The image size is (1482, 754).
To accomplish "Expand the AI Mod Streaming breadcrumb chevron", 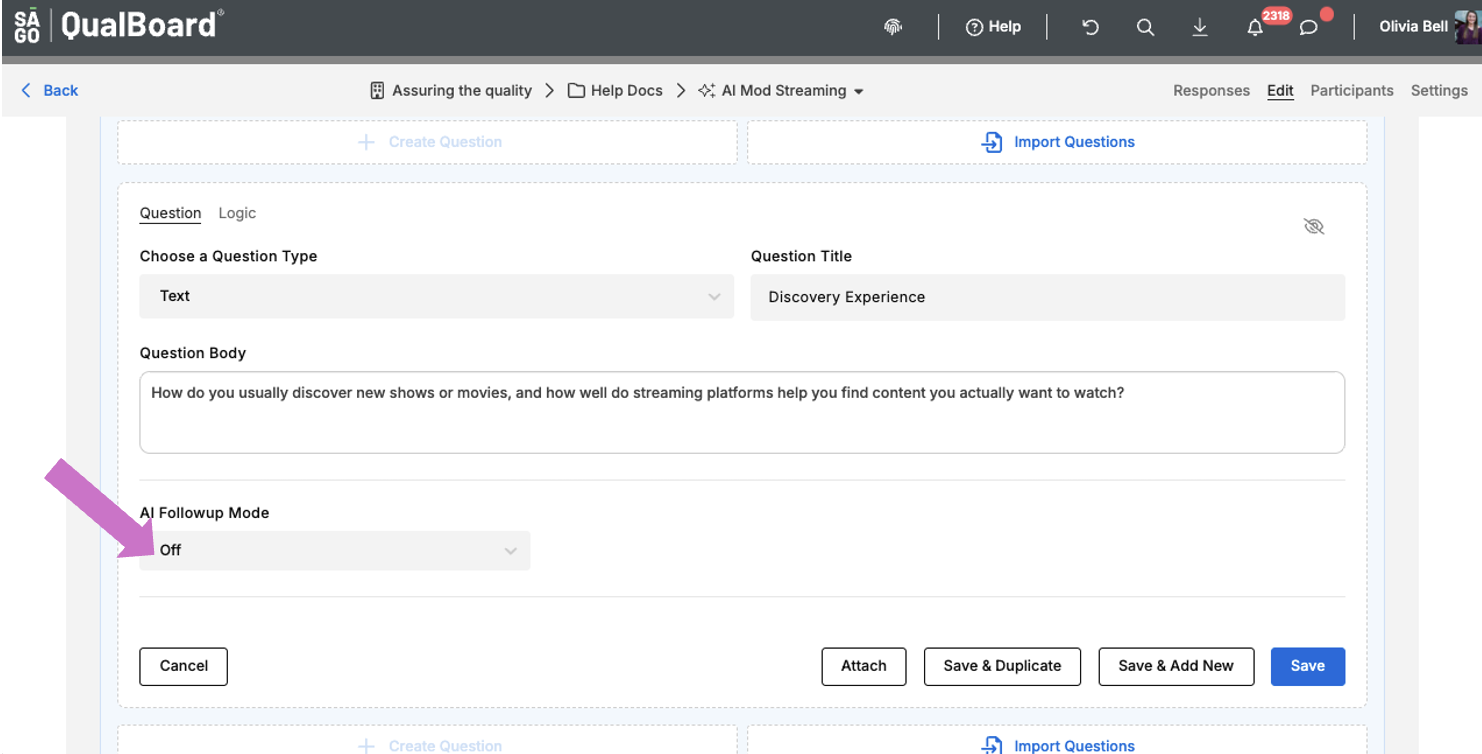I will [x=860, y=90].
